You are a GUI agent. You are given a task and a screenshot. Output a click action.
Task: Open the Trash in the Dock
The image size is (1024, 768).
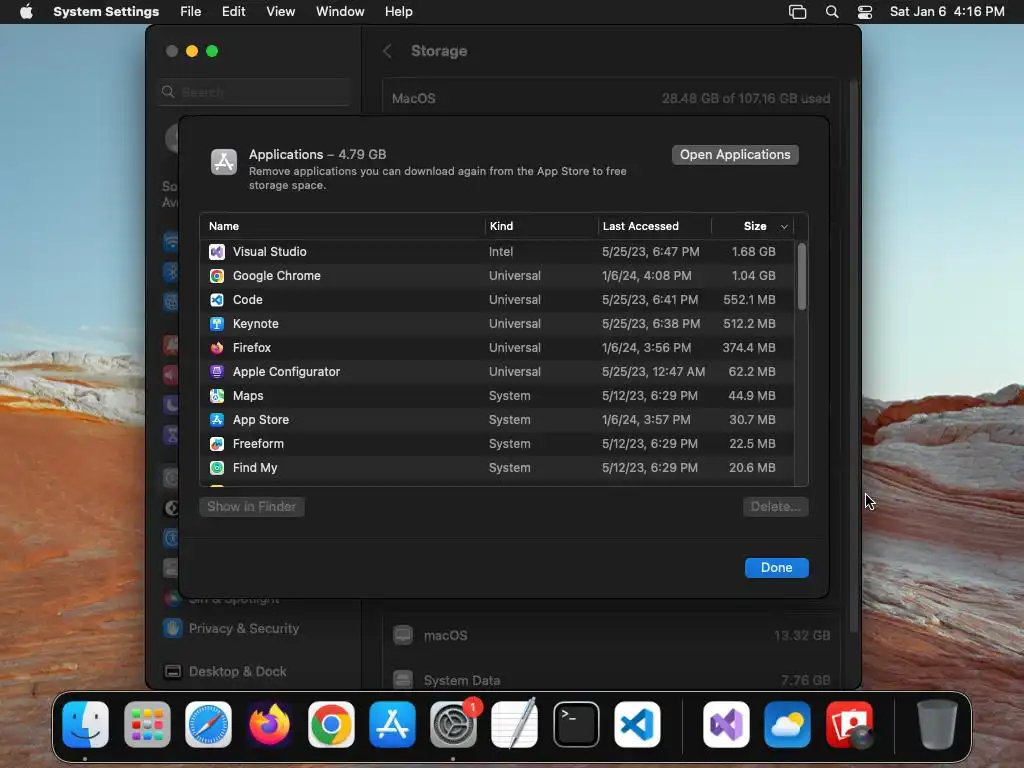(937, 724)
